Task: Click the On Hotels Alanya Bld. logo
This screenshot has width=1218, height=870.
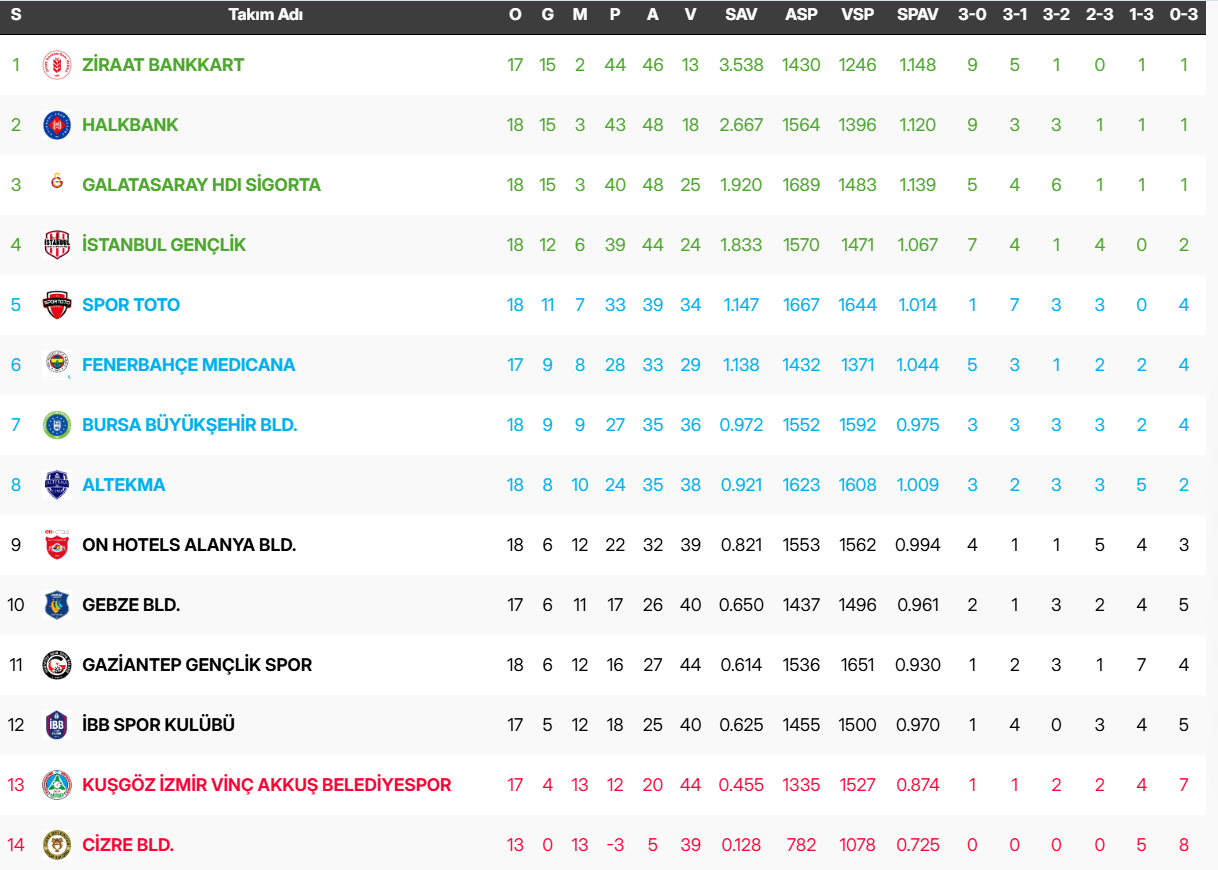Action: click(57, 545)
